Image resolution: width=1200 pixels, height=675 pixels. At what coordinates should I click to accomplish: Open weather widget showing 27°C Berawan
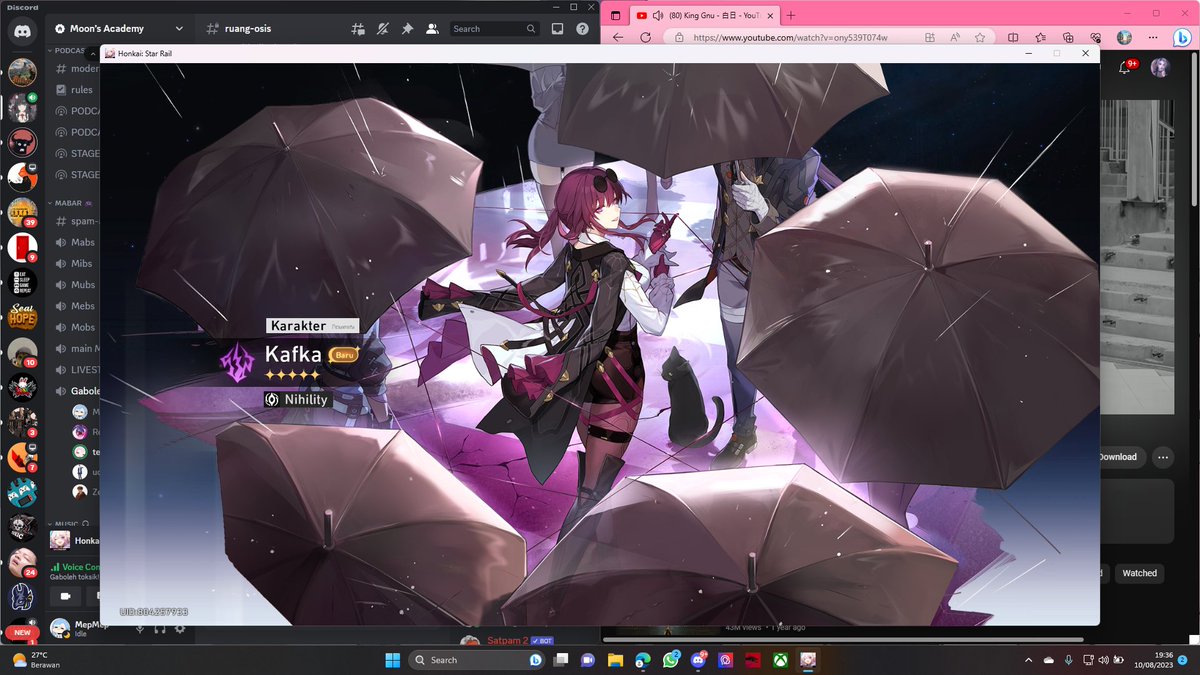point(36,660)
